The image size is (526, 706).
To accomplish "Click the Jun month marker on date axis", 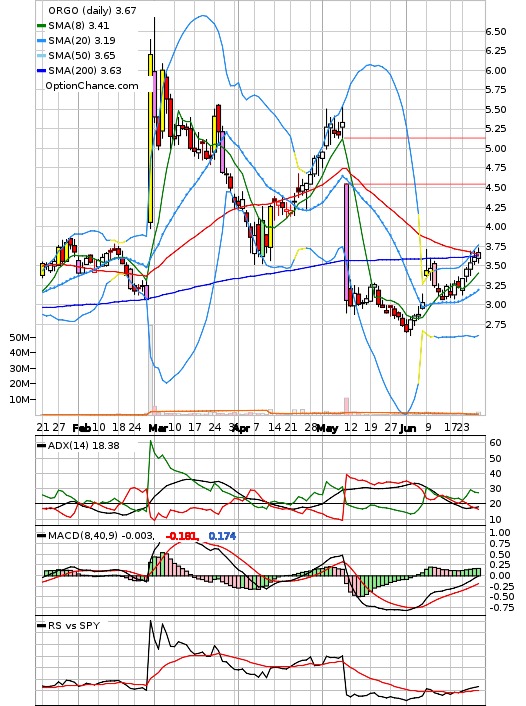I will (x=408, y=428).
